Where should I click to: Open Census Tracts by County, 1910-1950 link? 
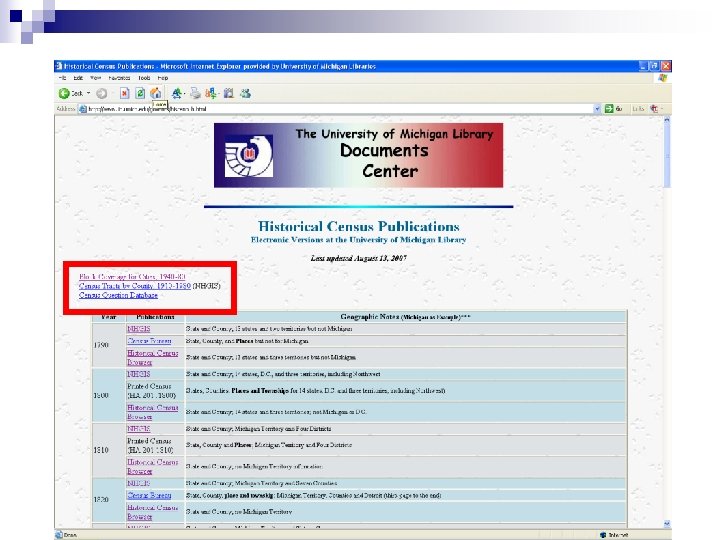click(135, 286)
